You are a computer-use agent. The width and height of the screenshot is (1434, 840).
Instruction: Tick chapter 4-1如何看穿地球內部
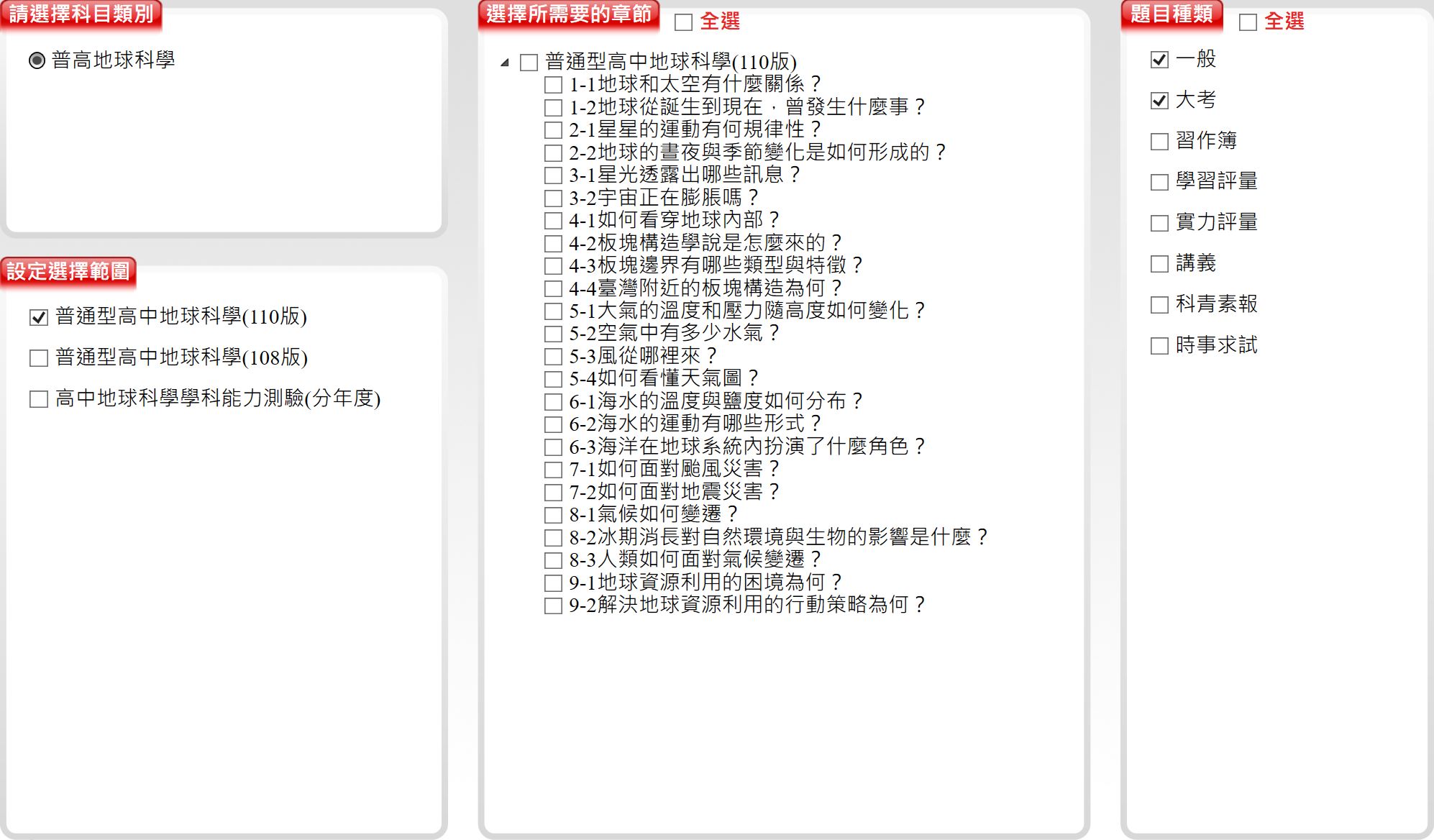[x=553, y=221]
